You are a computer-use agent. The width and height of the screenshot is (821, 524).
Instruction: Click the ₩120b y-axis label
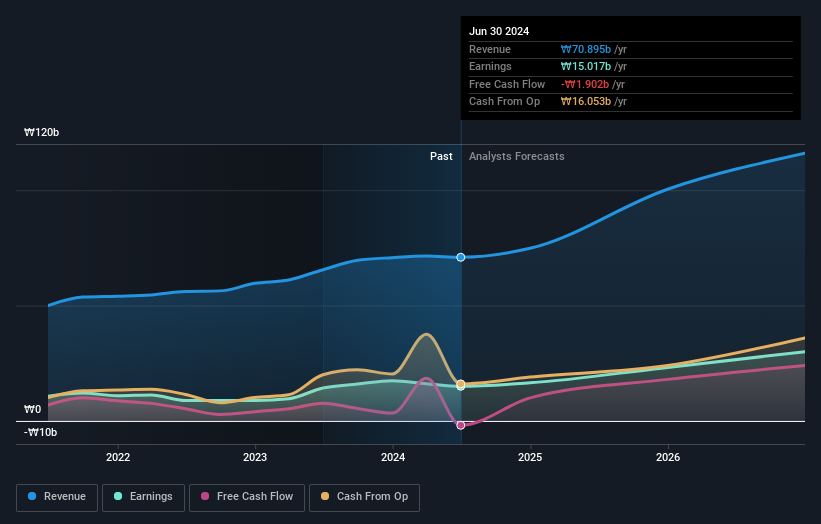[41, 132]
